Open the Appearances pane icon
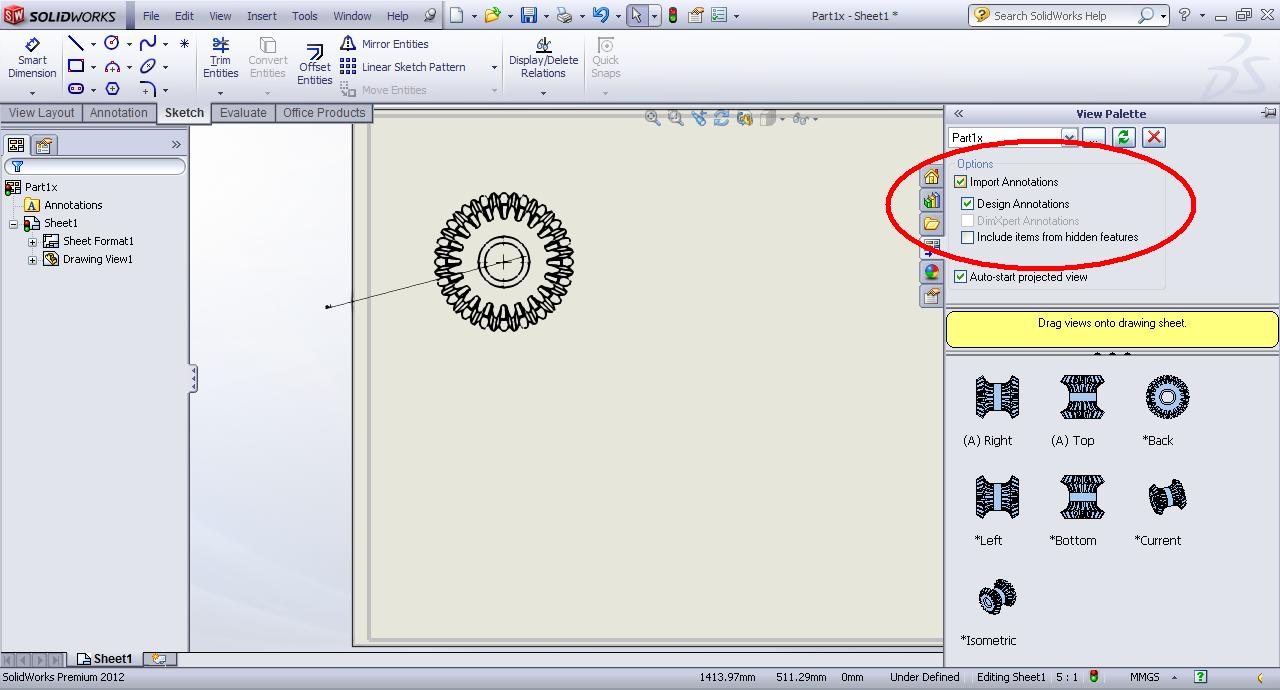This screenshot has width=1280, height=690. 931,272
